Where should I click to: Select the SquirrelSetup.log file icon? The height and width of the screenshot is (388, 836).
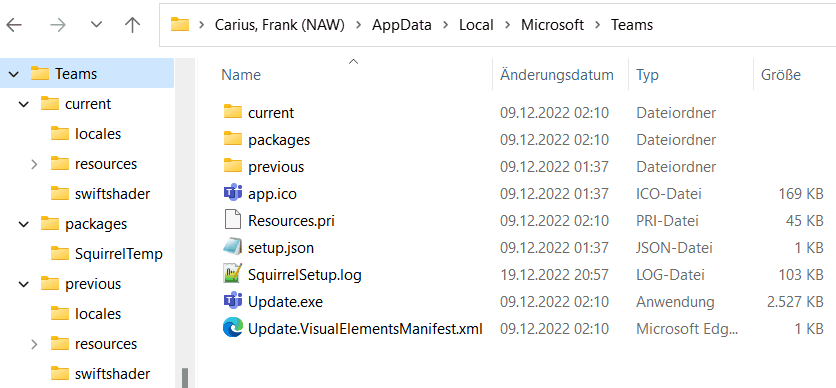click(x=232, y=274)
